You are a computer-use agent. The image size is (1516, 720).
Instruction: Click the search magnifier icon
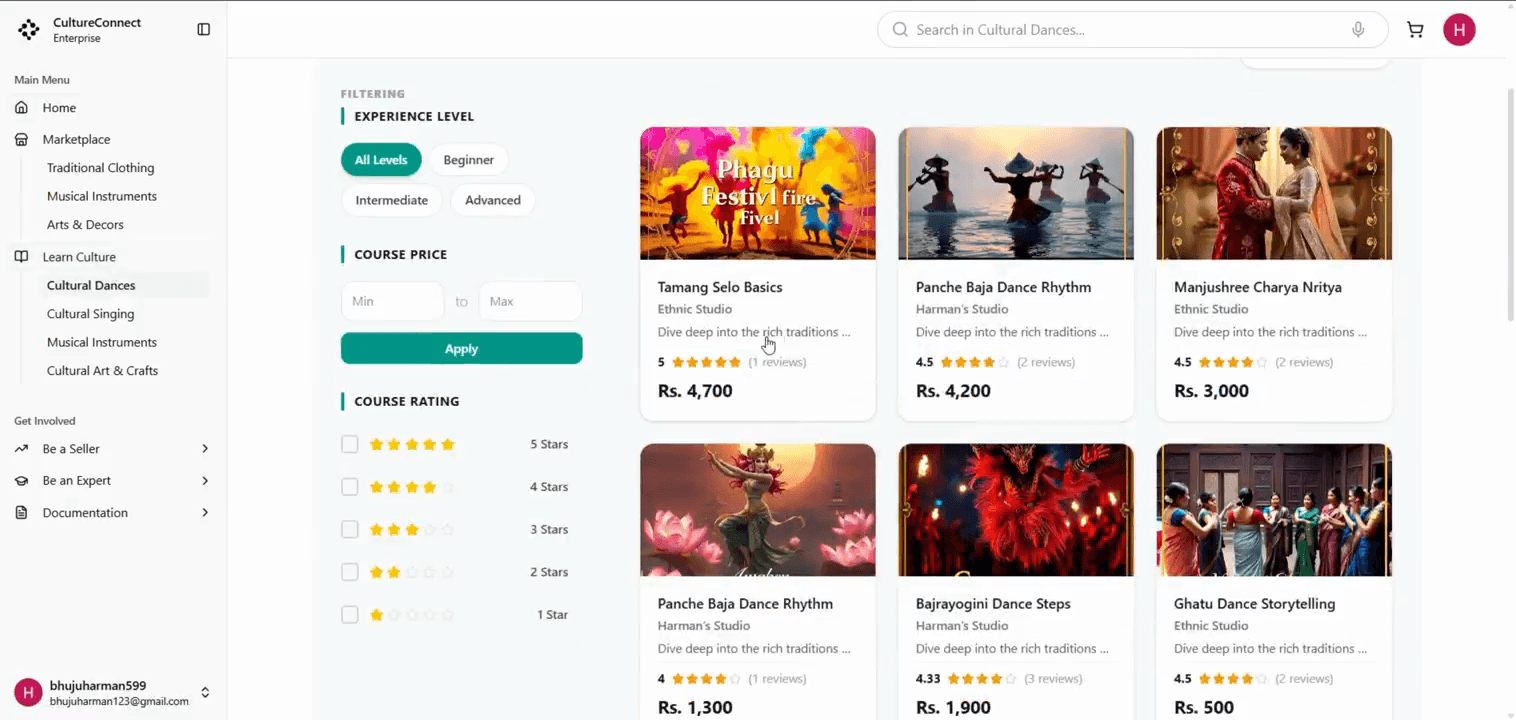pyautogui.click(x=900, y=30)
